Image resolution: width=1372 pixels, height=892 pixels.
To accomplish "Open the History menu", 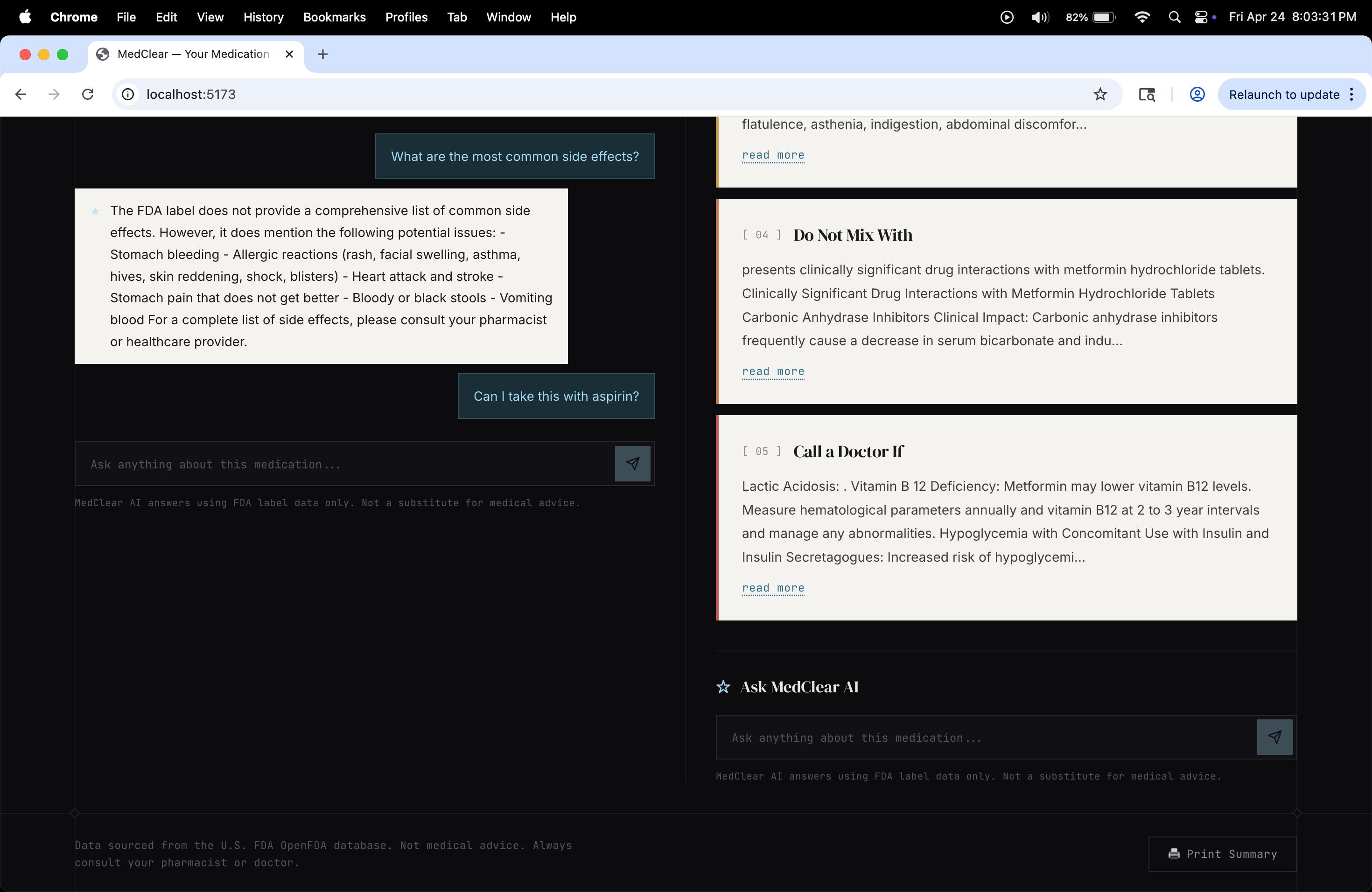I will [264, 17].
